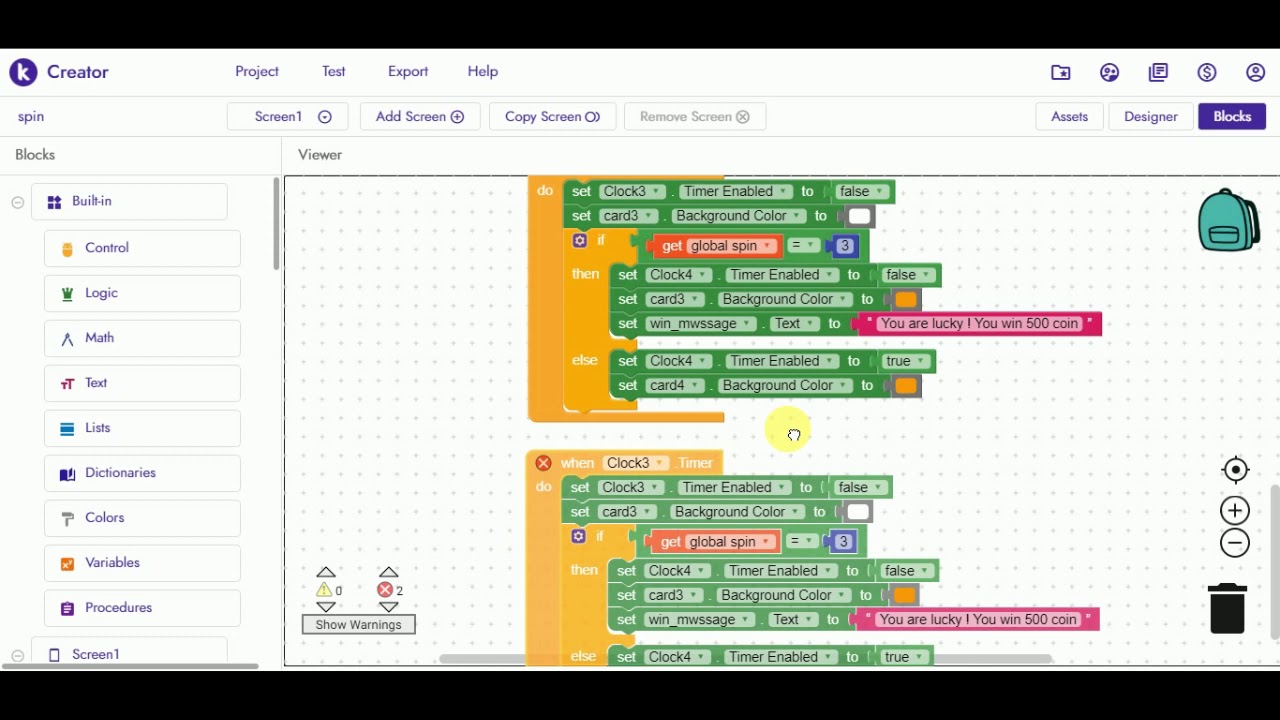Open the Test menu
Viewport: 1280px width, 720px height.
tap(334, 72)
